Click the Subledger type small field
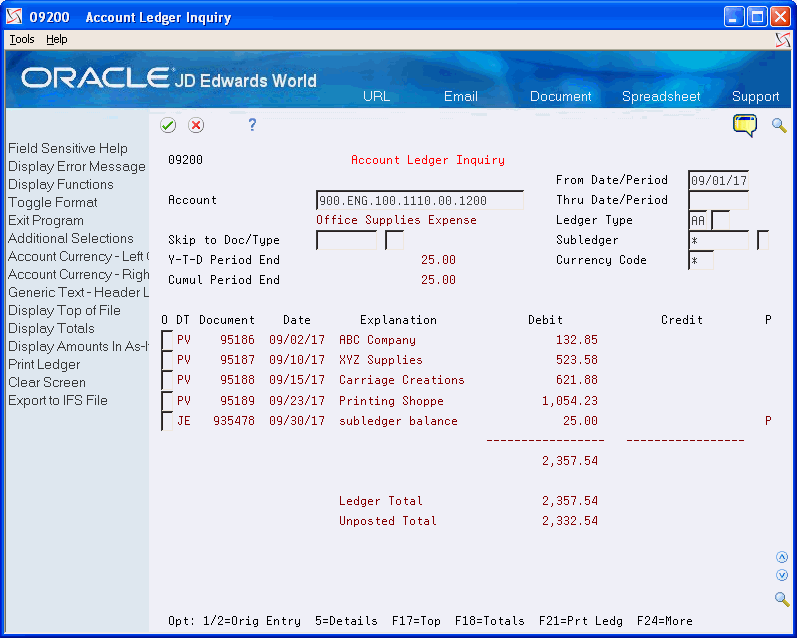The height and width of the screenshot is (638, 797). 762,240
